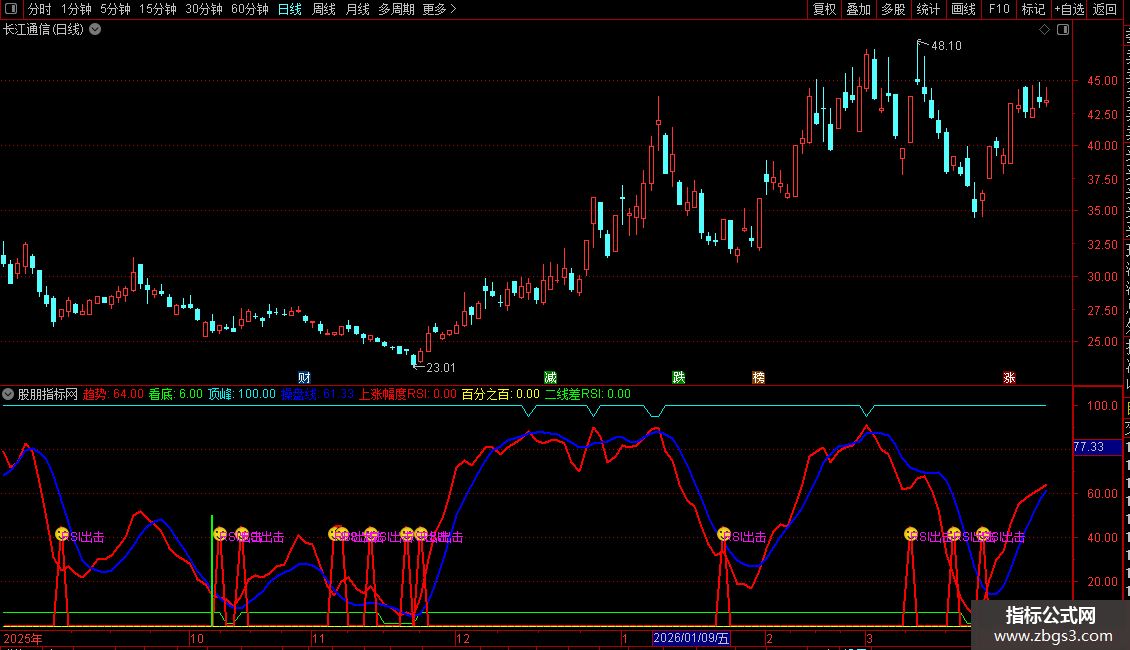Screen dimensions: 1130x650
Task: Click the 多股 multi-stock button
Action: (894, 9)
